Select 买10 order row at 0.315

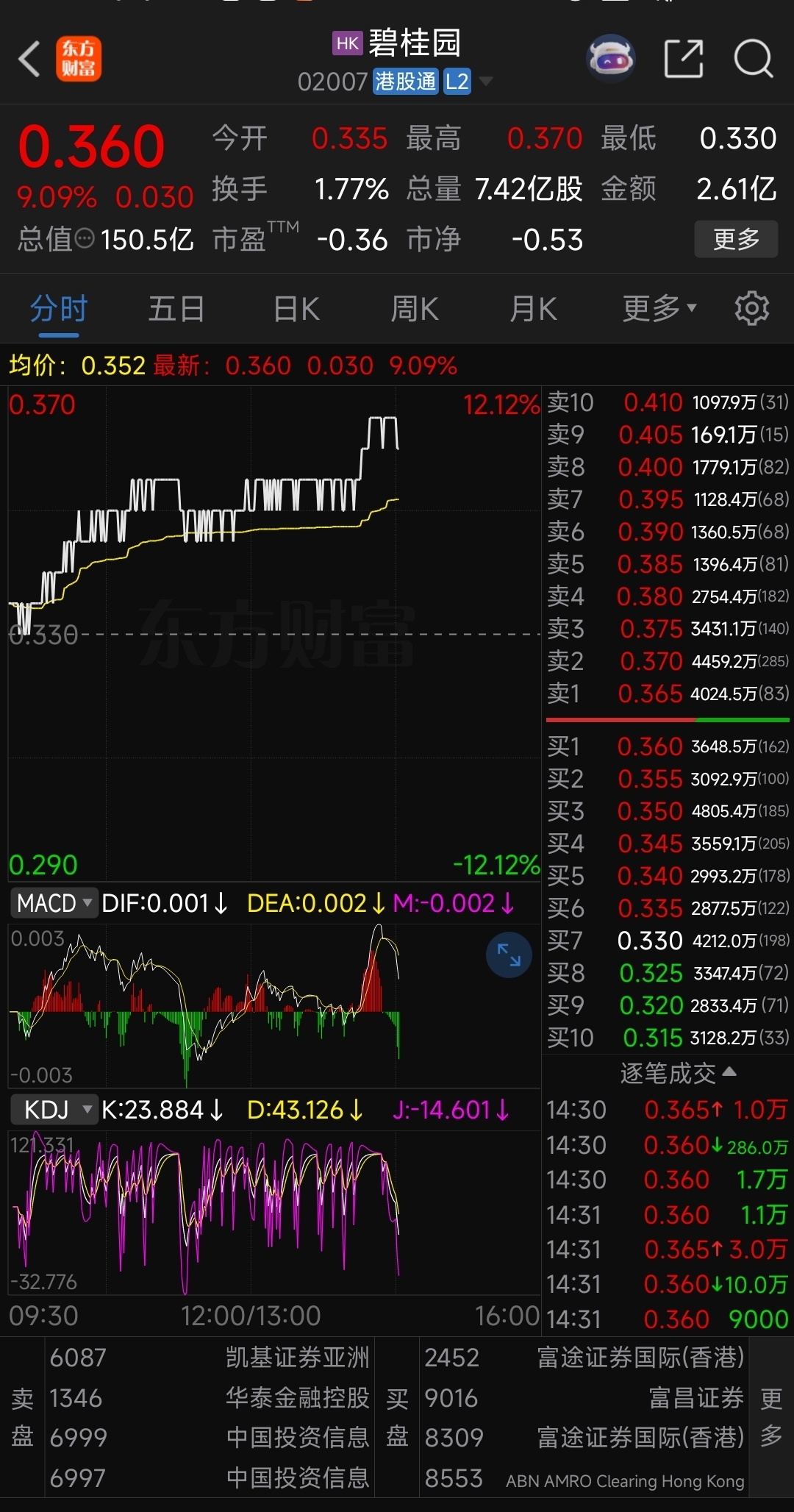coord(668,1038)
